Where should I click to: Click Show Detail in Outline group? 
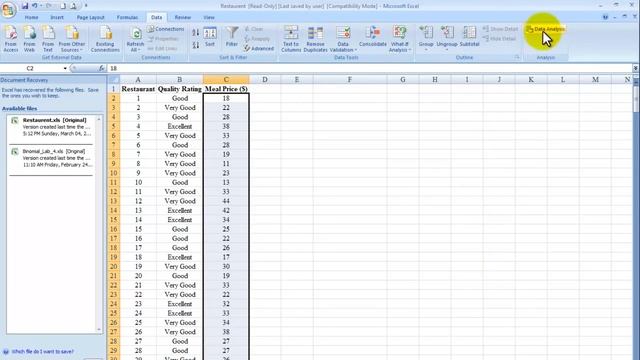pos(500,29)
